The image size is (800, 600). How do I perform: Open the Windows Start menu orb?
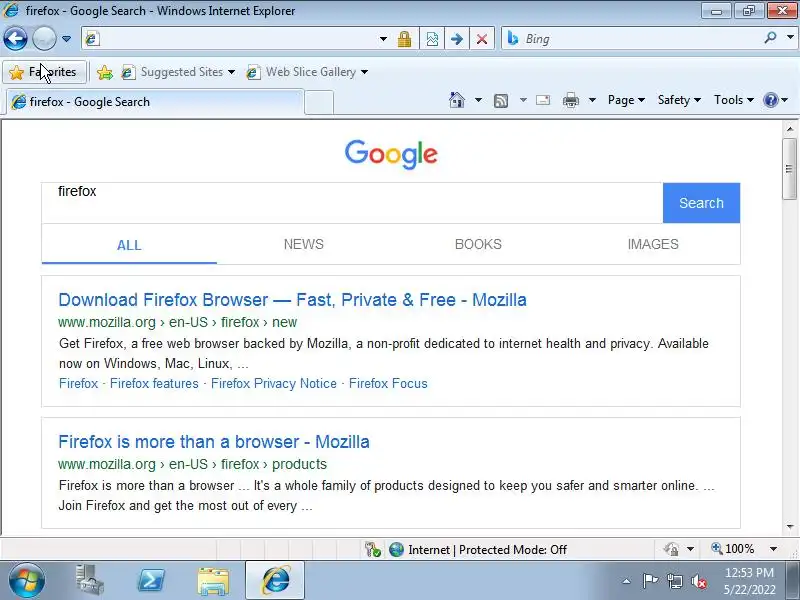[x=27, y=581]
